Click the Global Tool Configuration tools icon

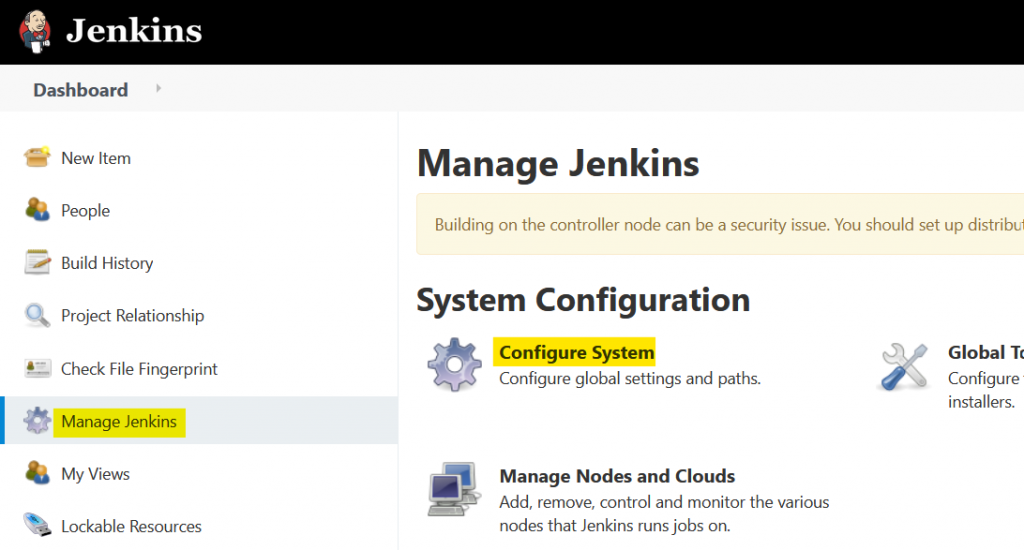pos(904,367)
